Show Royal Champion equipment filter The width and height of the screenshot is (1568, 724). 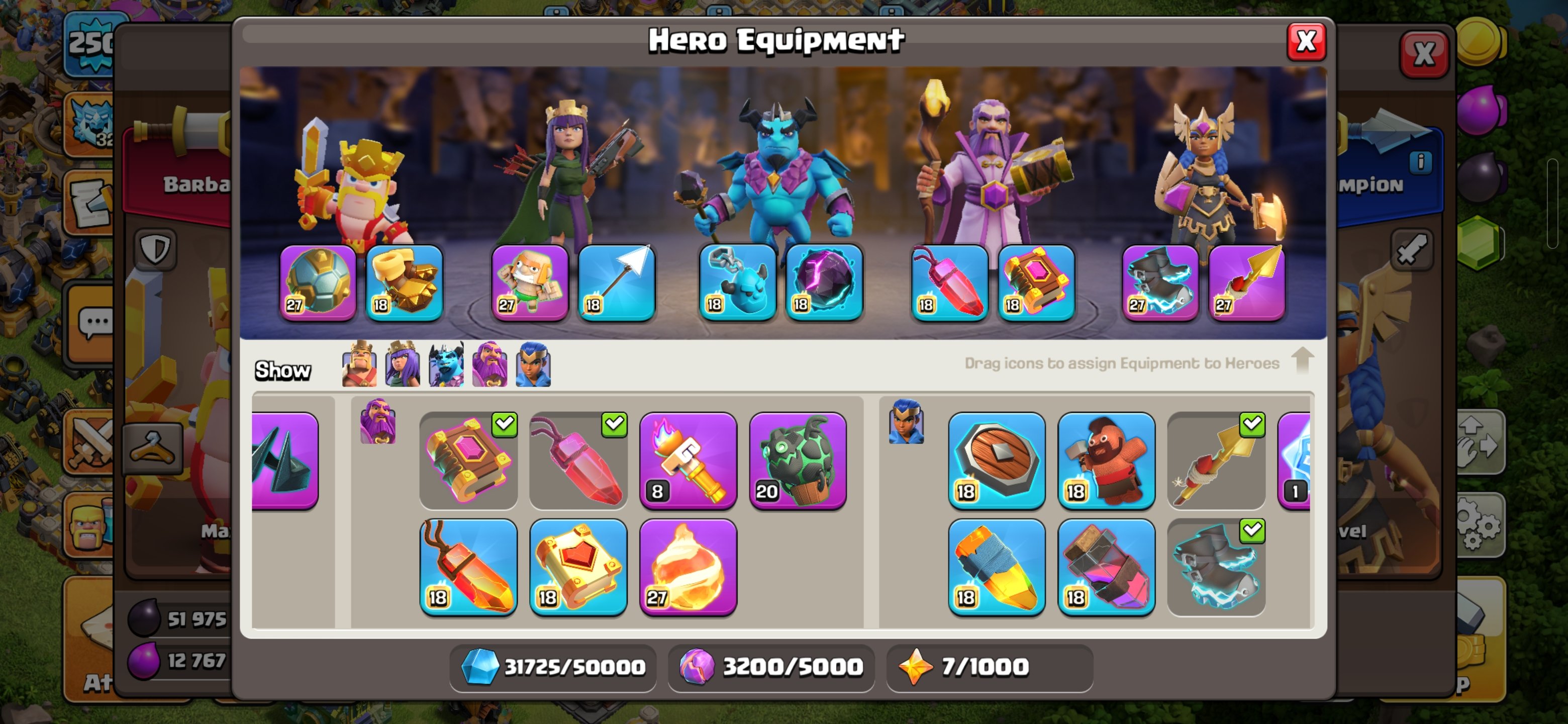[533, 364]
